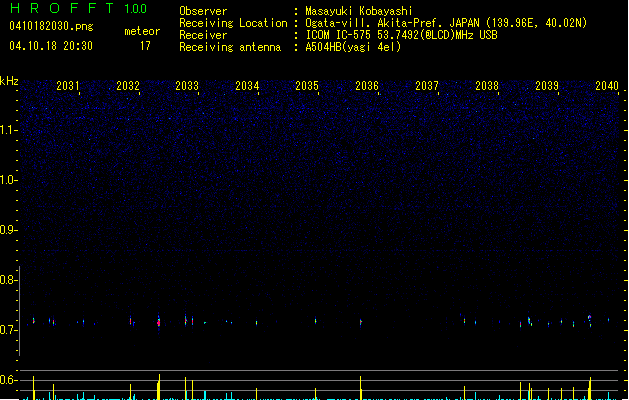Screen dimensions: 629x400
Task: Click the Receiving Location label
Action: point(233,23)
